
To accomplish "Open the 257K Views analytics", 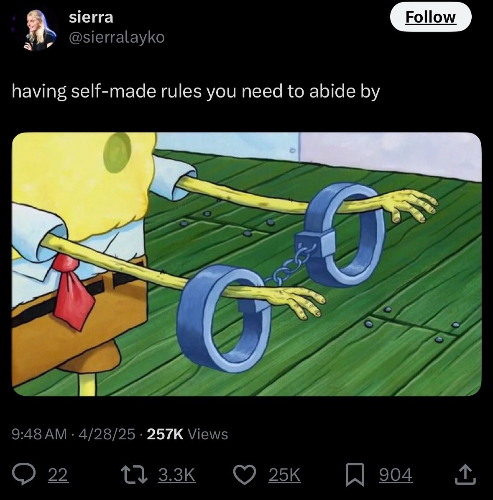I will pyautogui.click(x=187, y=434).
